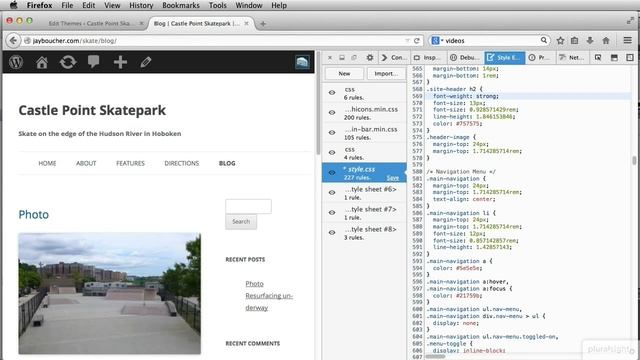The height and width of the screenshot is (360, 640).
Task: Click the updates icon in admin bar
Action: tap(68, 62)
